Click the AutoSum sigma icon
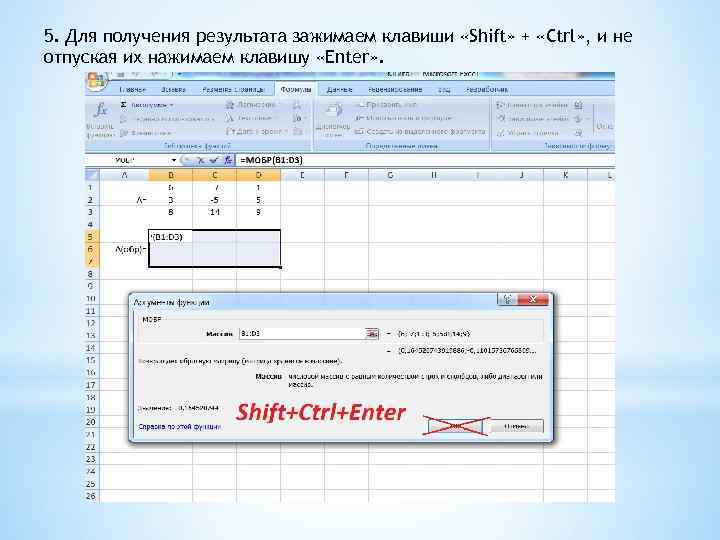The image size is (720, 540). point(124,105)
